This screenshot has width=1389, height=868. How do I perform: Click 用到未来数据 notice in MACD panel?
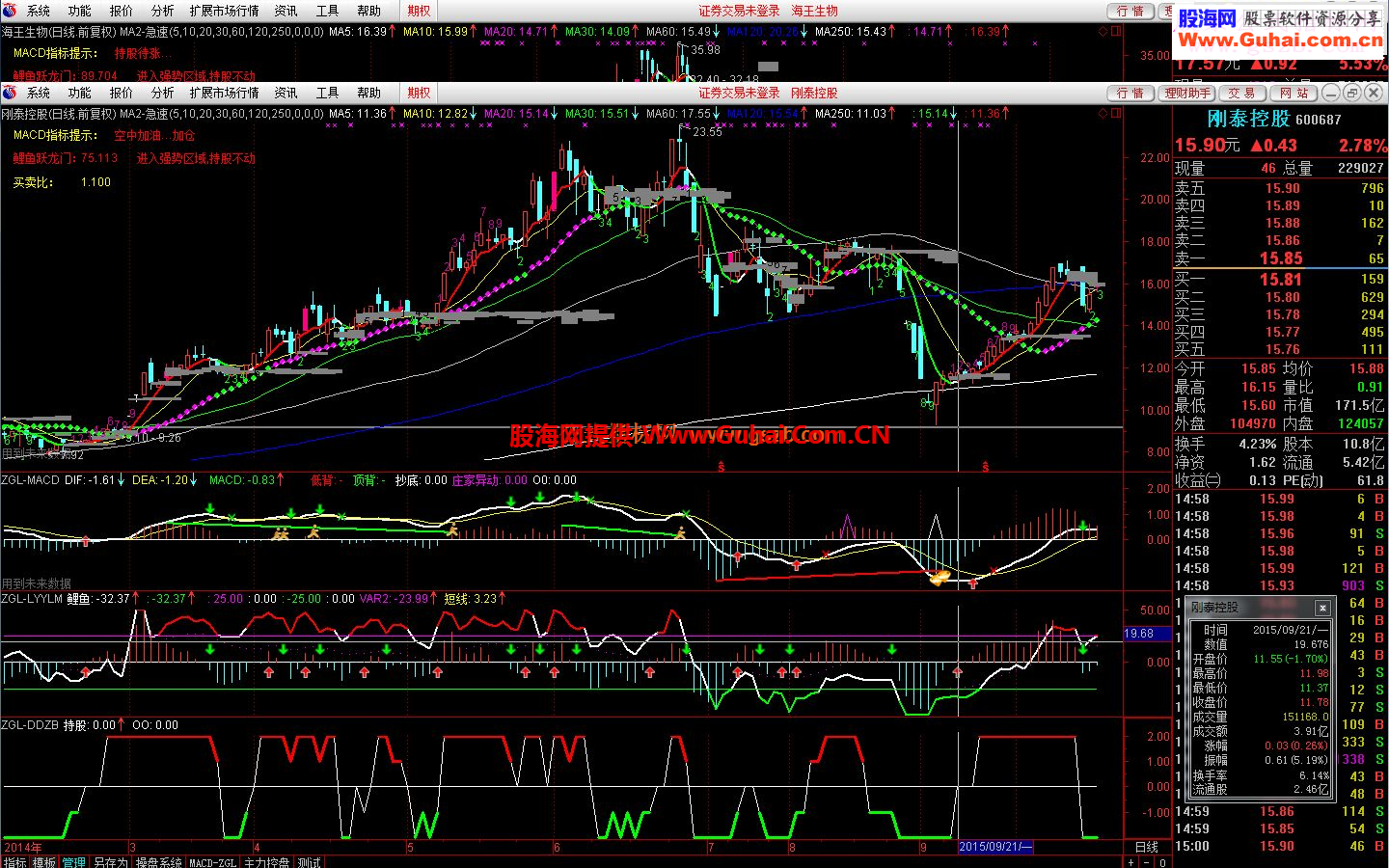point(37,583)
